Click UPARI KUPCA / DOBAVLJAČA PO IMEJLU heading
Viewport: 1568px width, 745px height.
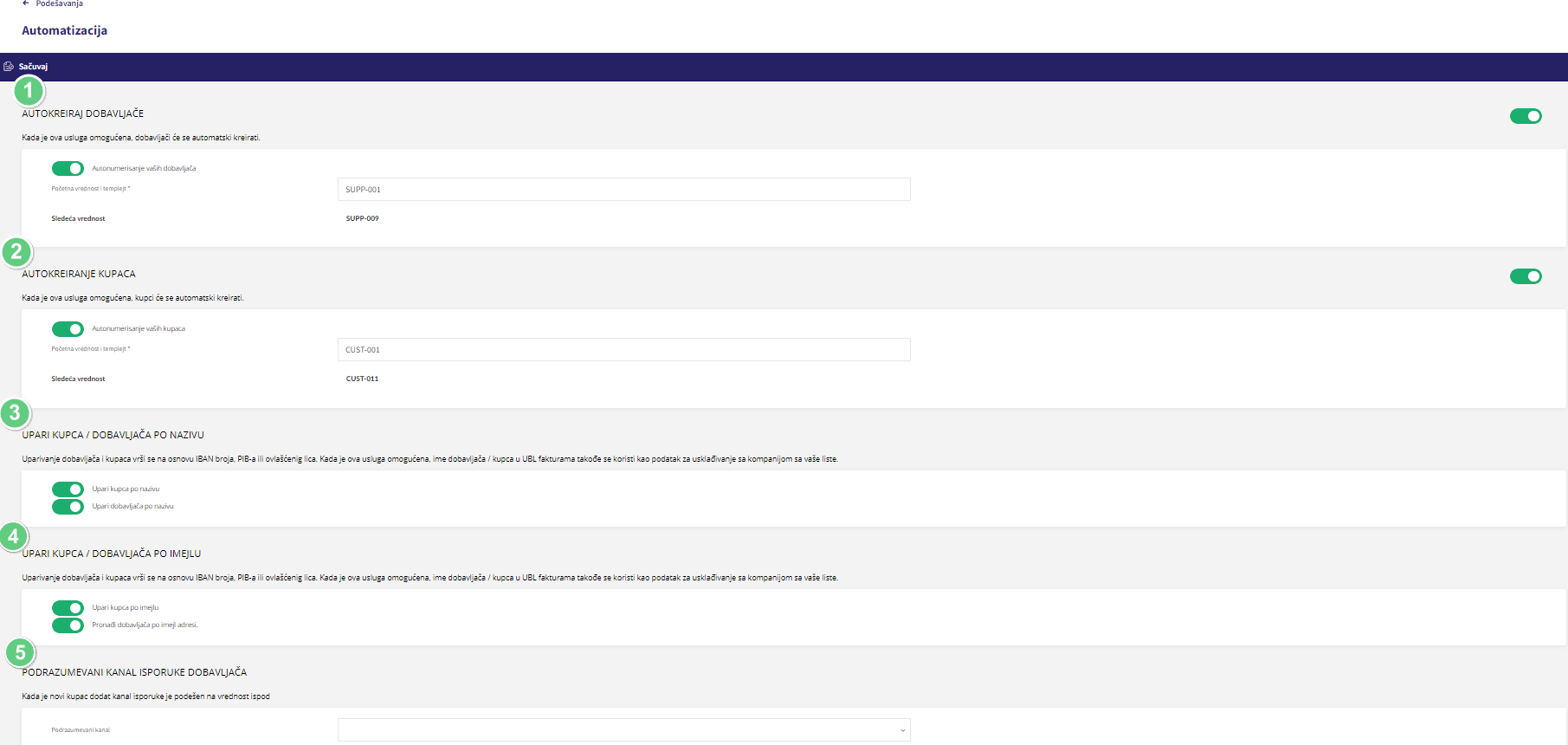pos(112,554)
